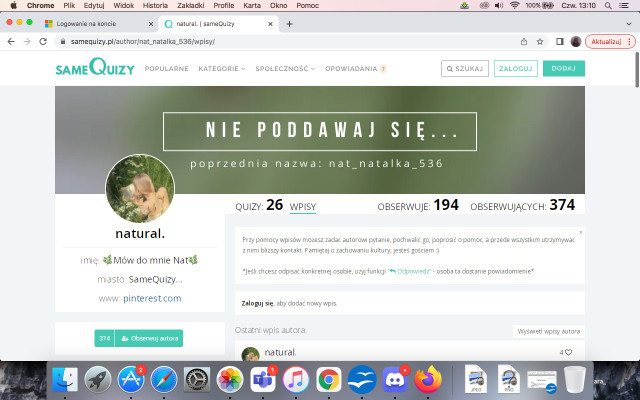Click the like heart on natural.'s post
This screenshot has width=640, height=400.
click(569, 352)
